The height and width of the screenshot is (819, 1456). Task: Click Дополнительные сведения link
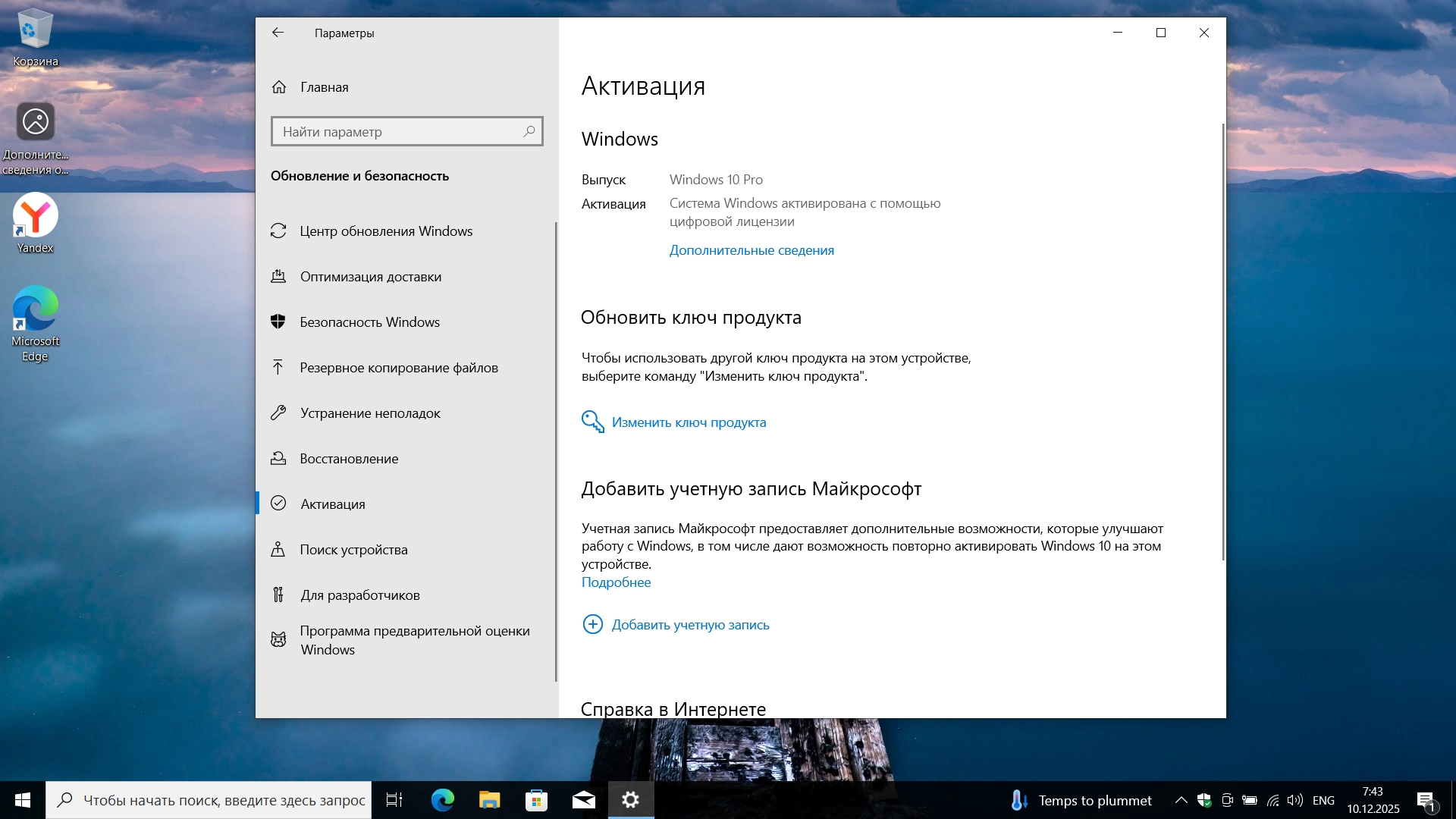tap(751, 250)
